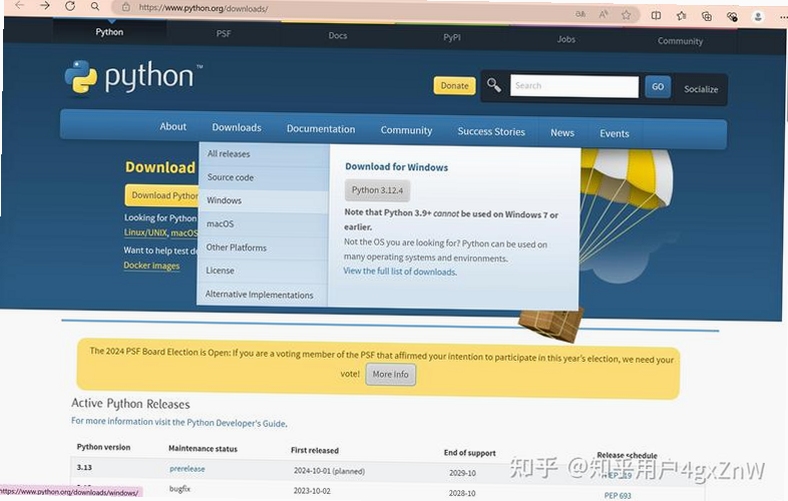The height and width of the screenshot is (501, 788).
Task: Click the yellow Donate button
Action: [454, 85]
